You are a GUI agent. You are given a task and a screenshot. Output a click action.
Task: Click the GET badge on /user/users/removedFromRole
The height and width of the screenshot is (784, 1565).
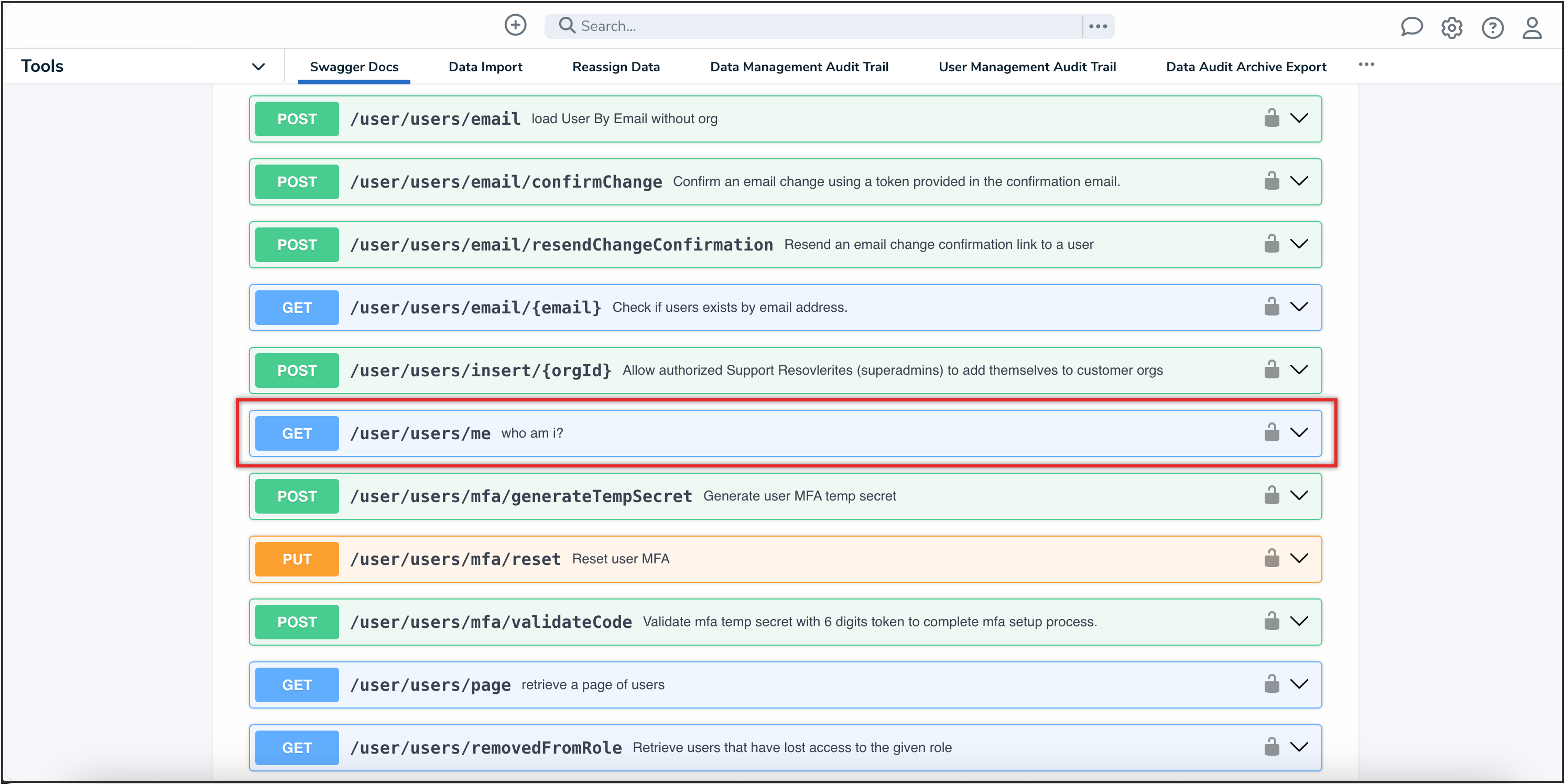click(x=297, y=747)
